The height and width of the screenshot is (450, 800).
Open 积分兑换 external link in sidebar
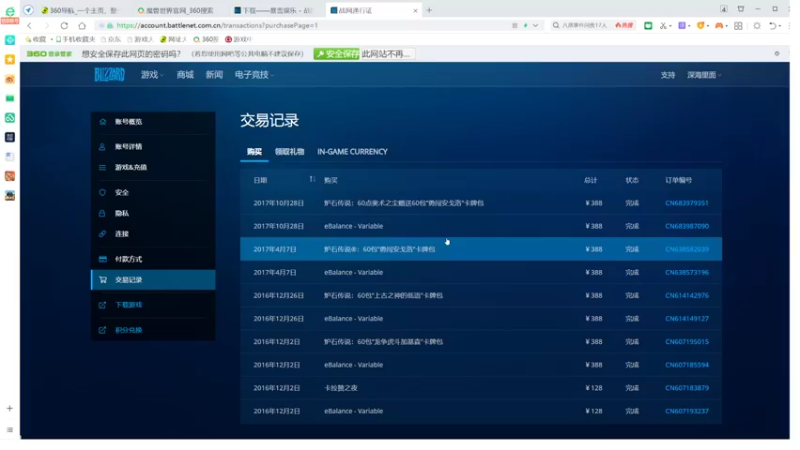(x=128, y=330)
